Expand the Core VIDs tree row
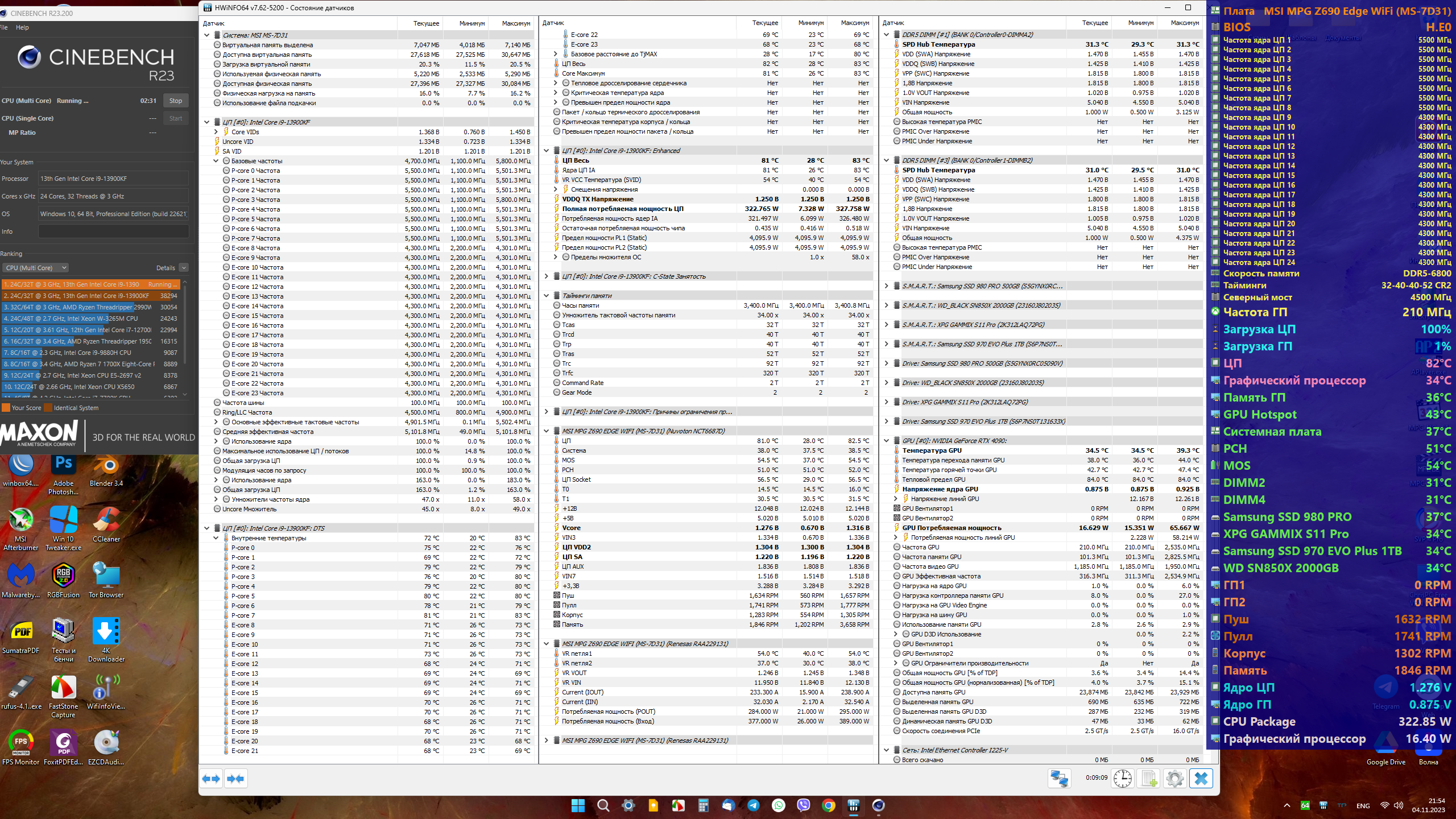This screenshot has height=819, width=1456. pyautogui.click(x=216, y=132)
